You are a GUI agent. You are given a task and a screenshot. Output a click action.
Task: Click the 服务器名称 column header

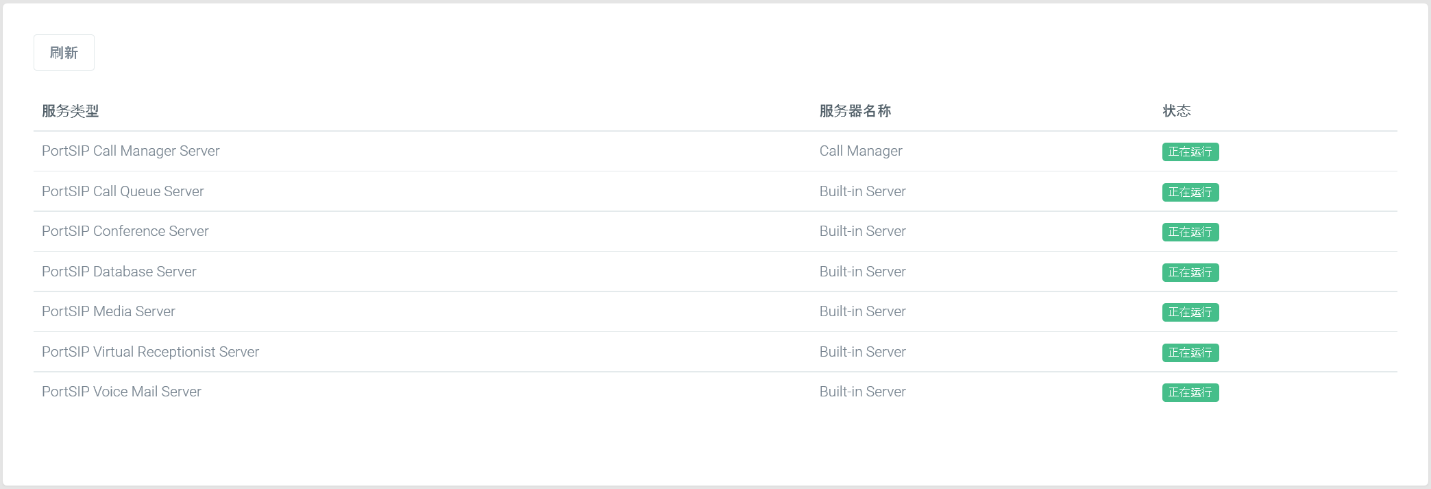coord(855,111)
